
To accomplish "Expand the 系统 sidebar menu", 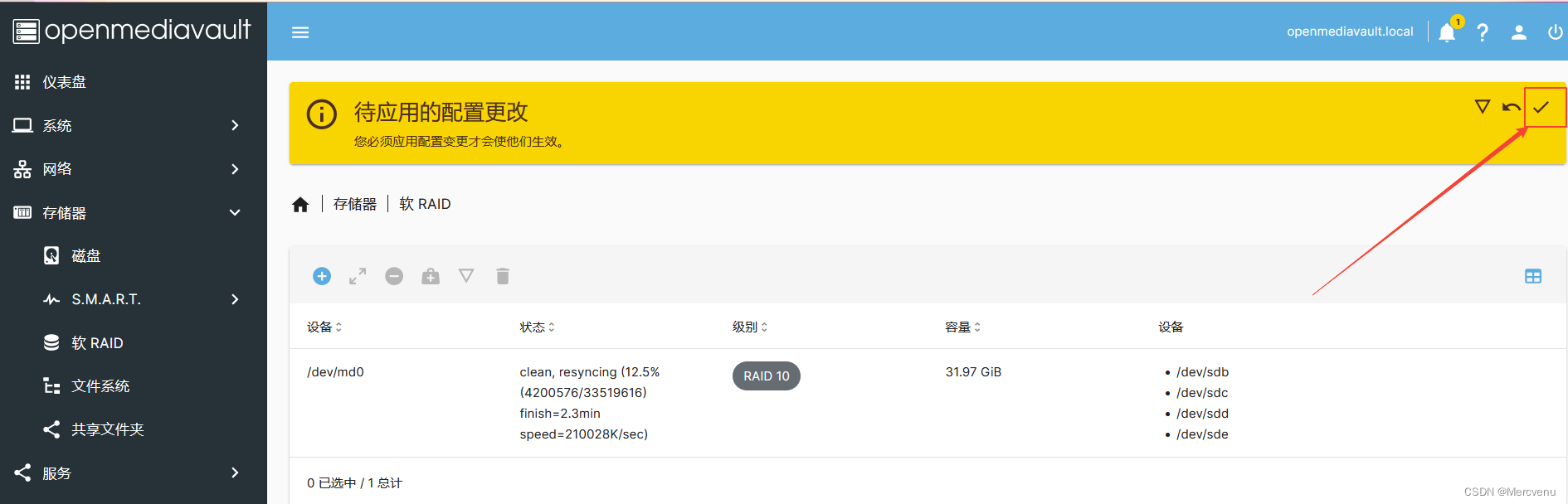I will point(134,125).
